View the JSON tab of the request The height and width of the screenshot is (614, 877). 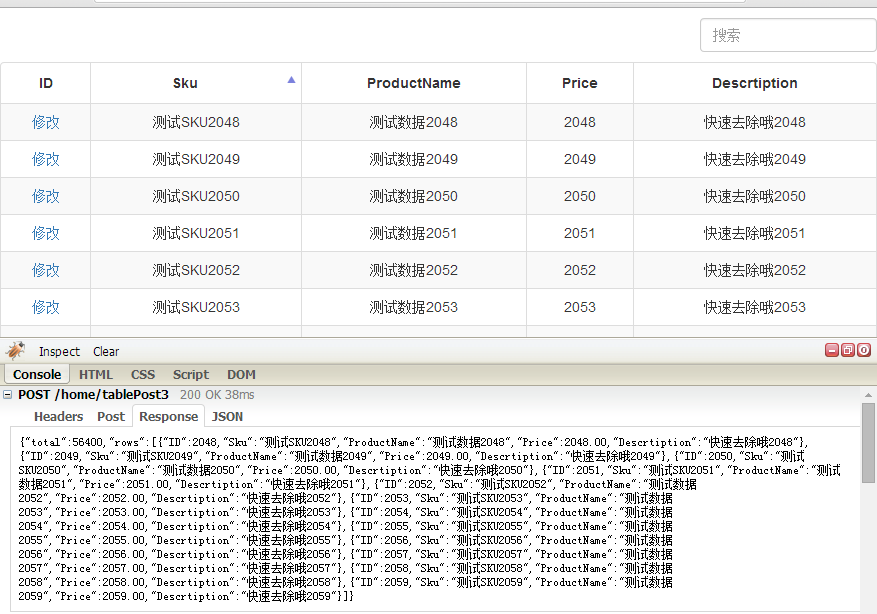pos(227,417)
